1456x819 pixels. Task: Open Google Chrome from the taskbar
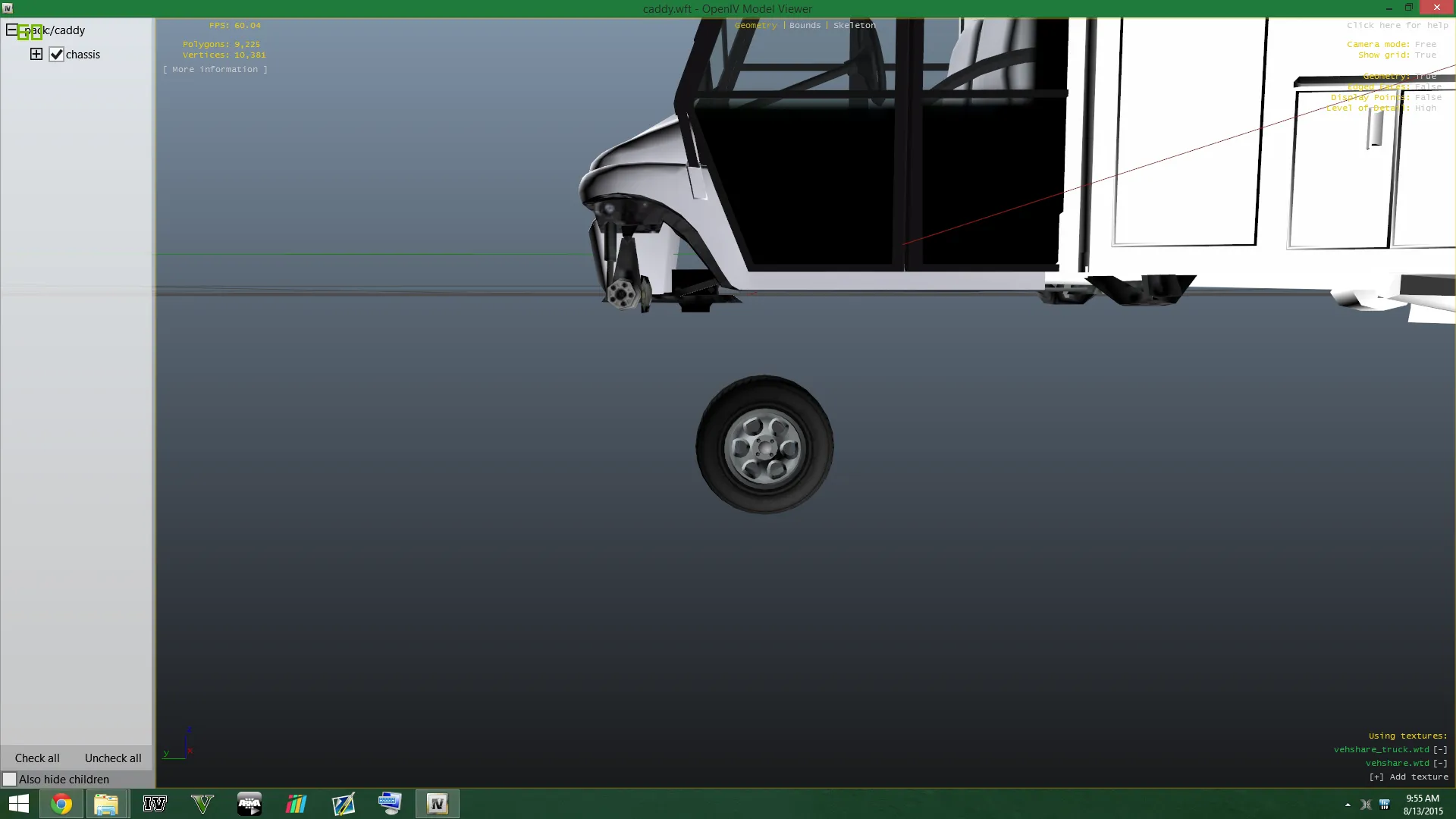pos(61,804)
